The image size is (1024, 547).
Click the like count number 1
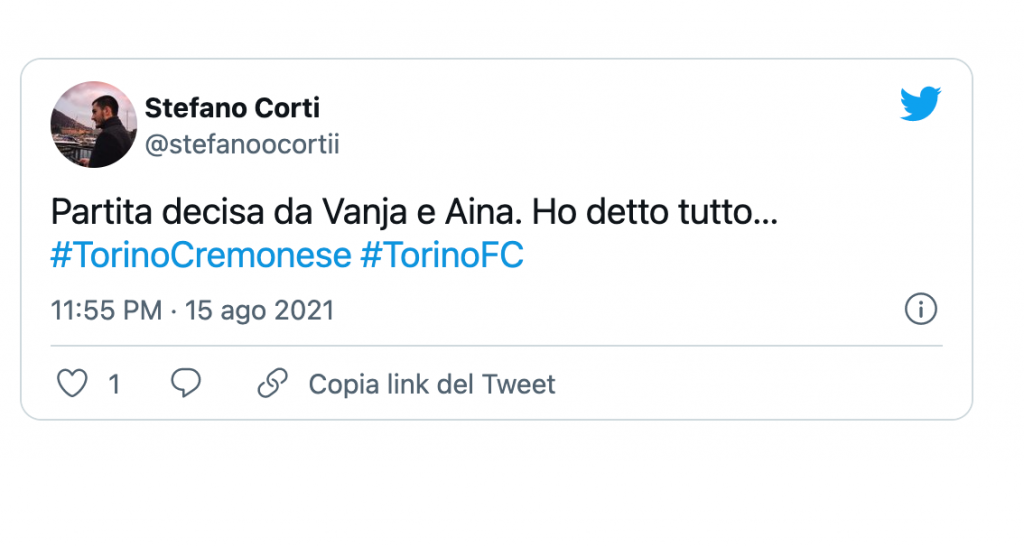[x=114, y=384]
